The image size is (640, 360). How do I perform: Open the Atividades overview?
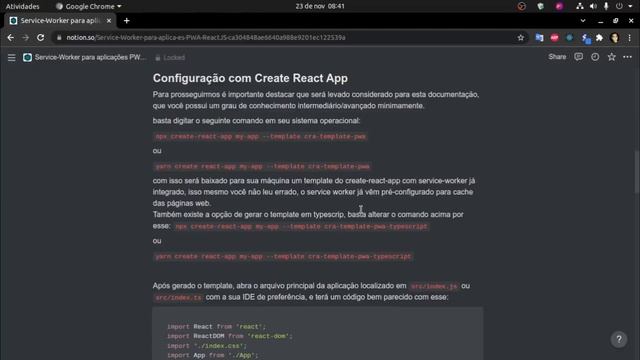coord(22,6)
